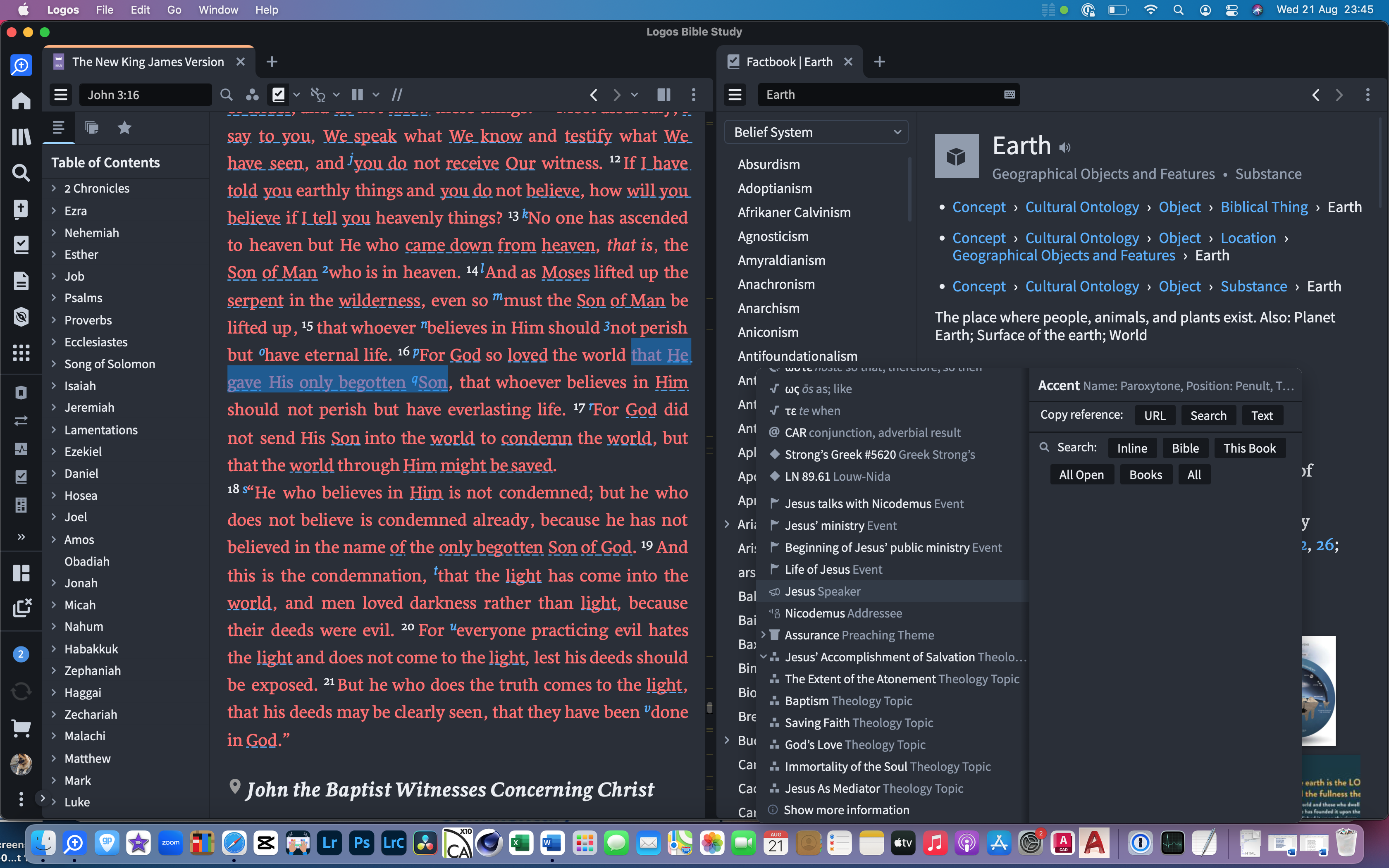
Task: Click the parallel resources icon in NKJV toolbar
Action: point(252,95)
